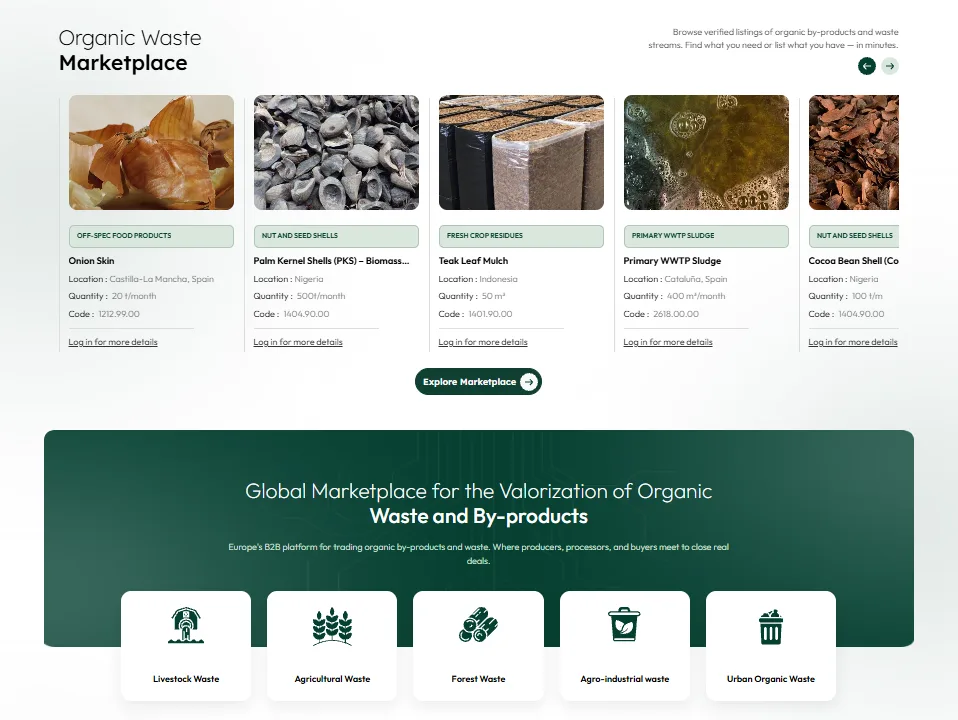The image size is (958, 720).
Task: Select the Fresh Crop Residues category tag
Action: (521, 236)
